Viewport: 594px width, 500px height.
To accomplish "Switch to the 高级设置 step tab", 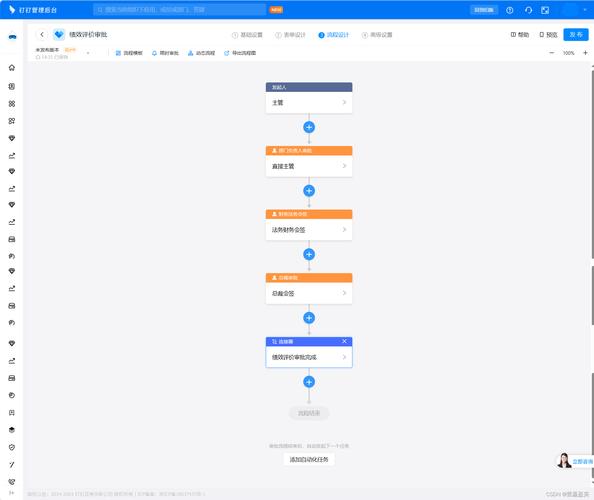I will coord(377,35).
